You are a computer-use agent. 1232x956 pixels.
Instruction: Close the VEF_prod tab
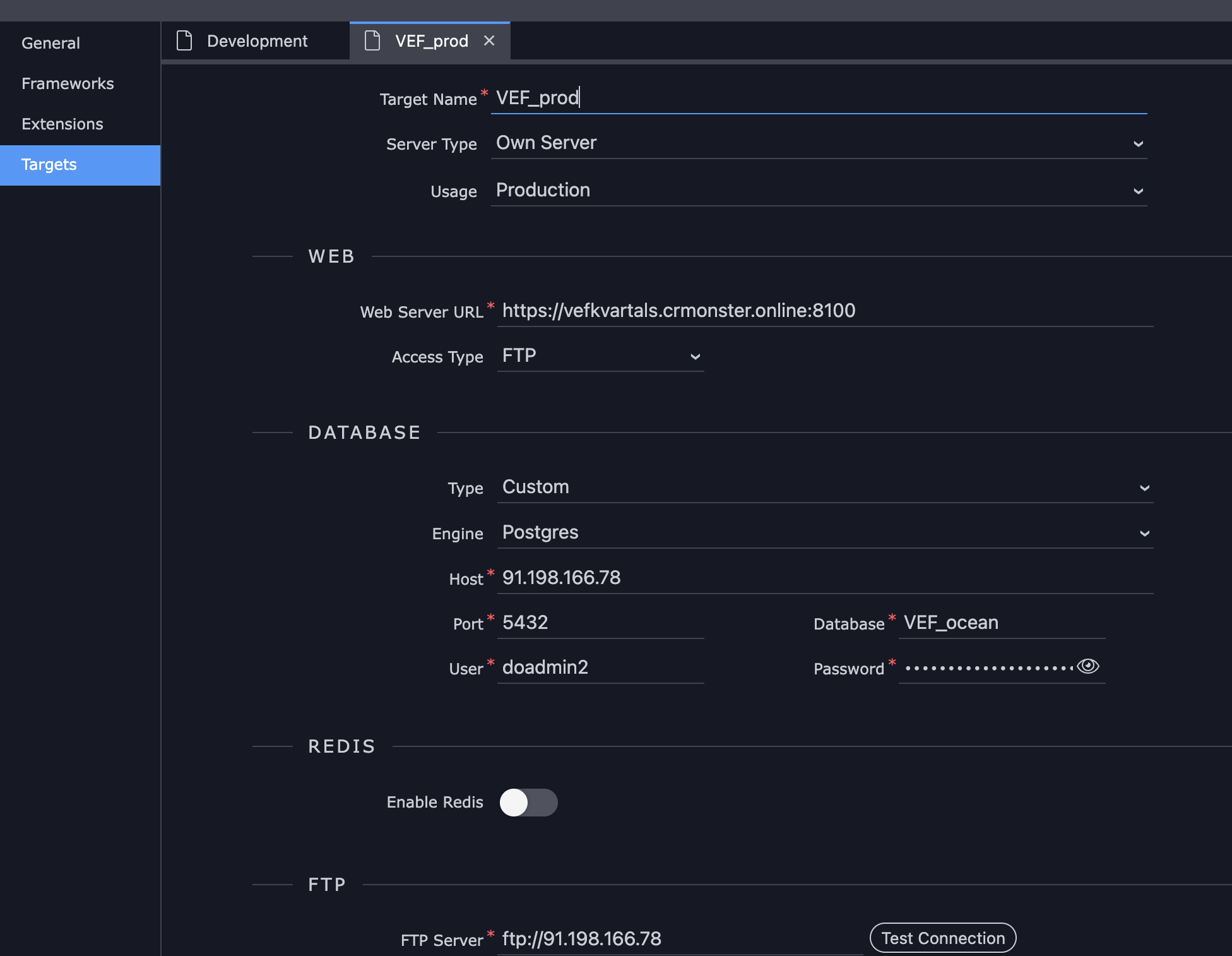[x=489, y=41]
